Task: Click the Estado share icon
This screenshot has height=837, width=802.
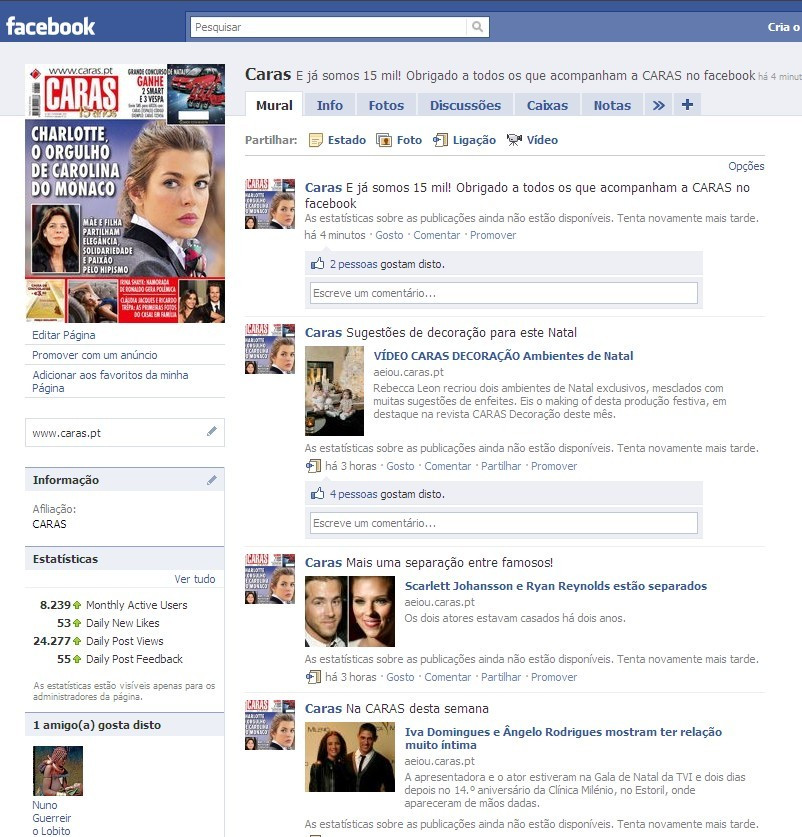Action: click(x=316, y=140)
